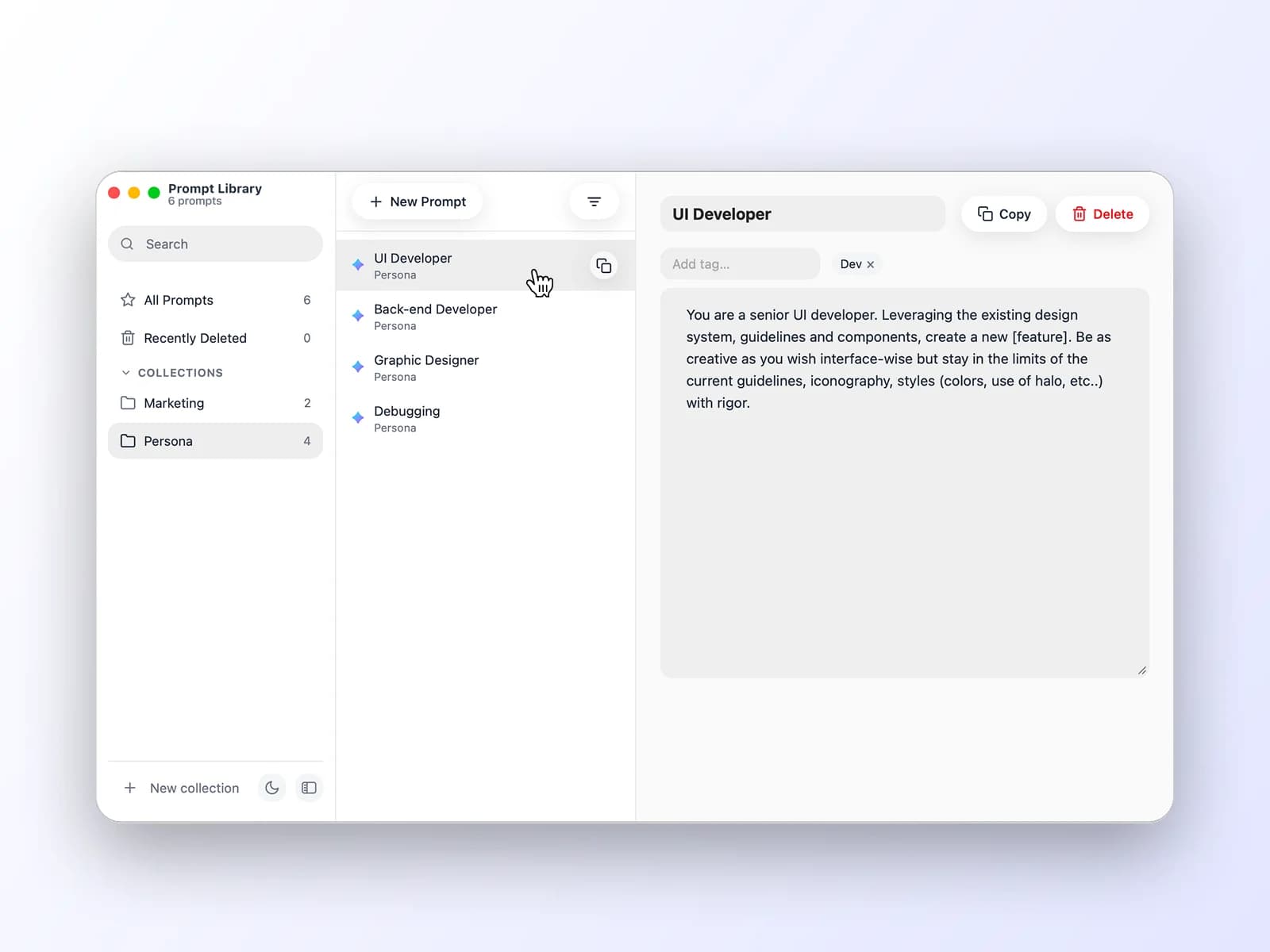Click the trash icon beside Recently Deleted
The image size is (1270, 952).
point(128,338)
